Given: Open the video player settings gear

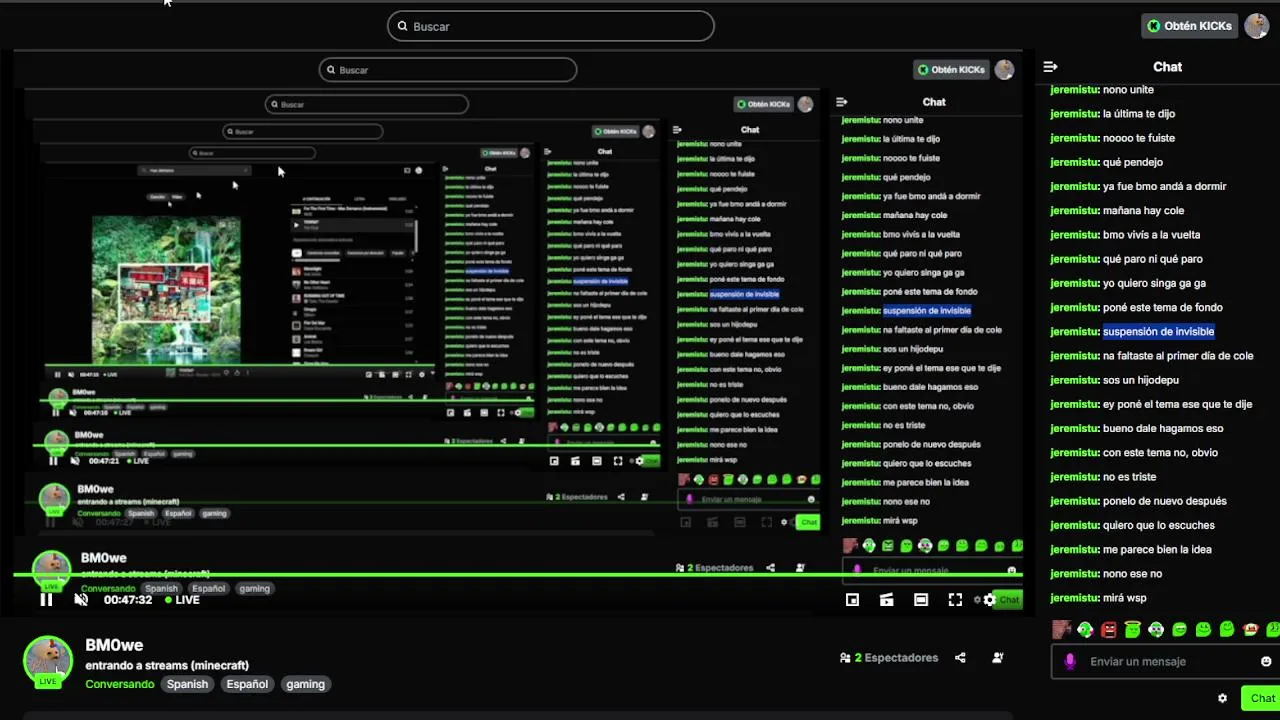Looking at the screenshot, I should [989, 600].
